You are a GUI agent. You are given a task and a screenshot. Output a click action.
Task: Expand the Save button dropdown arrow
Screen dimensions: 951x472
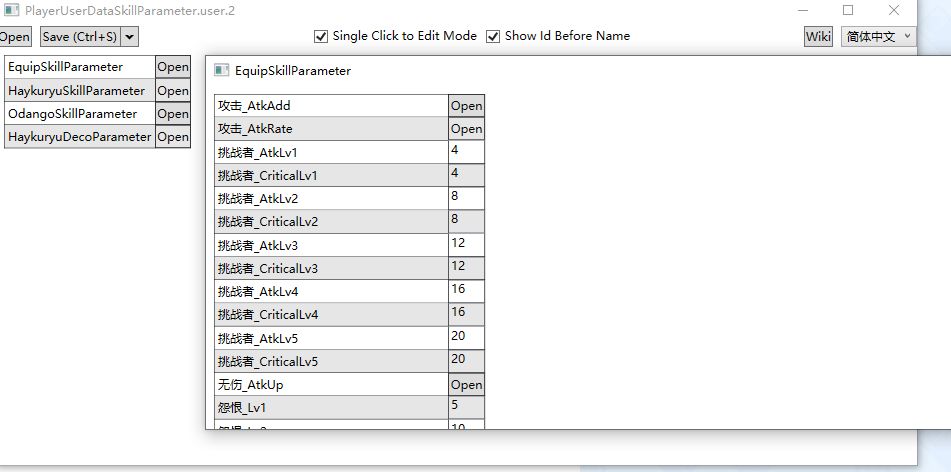[x=130, y=37]
